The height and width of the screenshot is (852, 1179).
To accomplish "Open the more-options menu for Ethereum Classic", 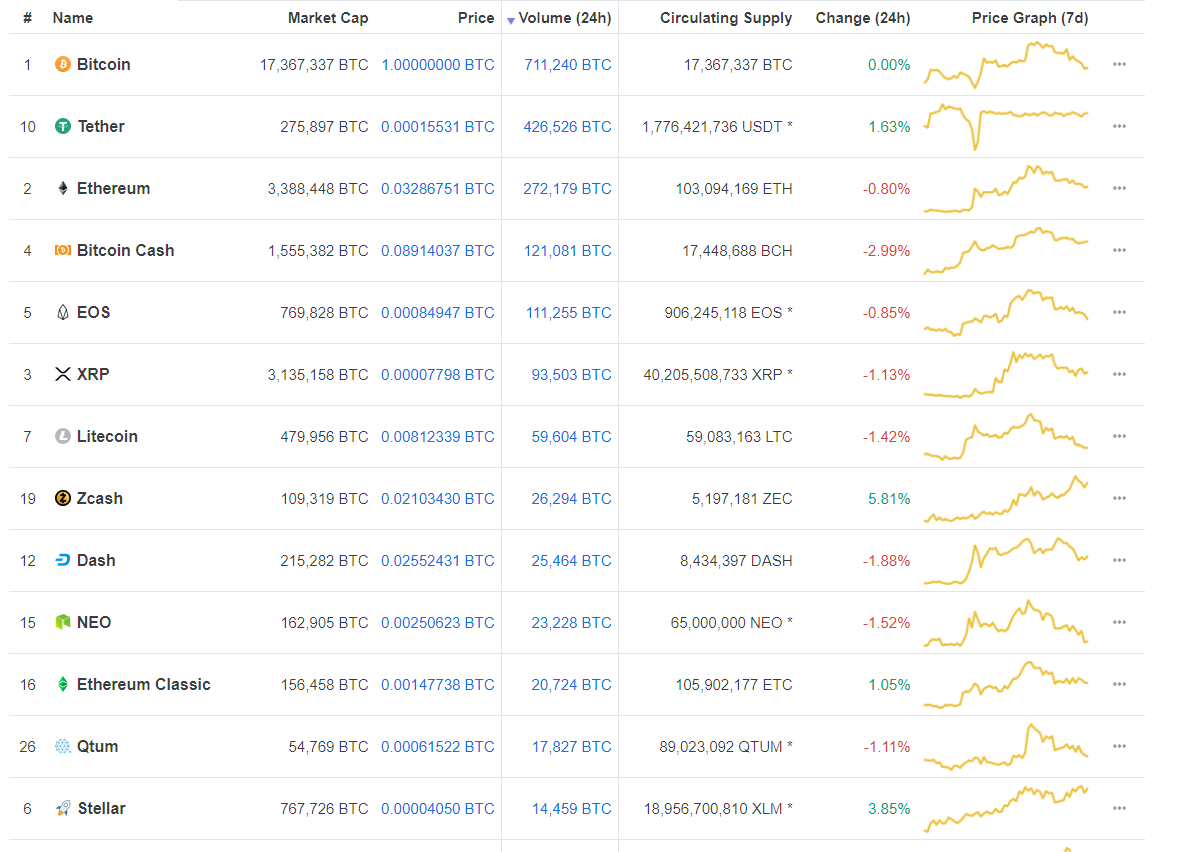I will (1120, 685).
